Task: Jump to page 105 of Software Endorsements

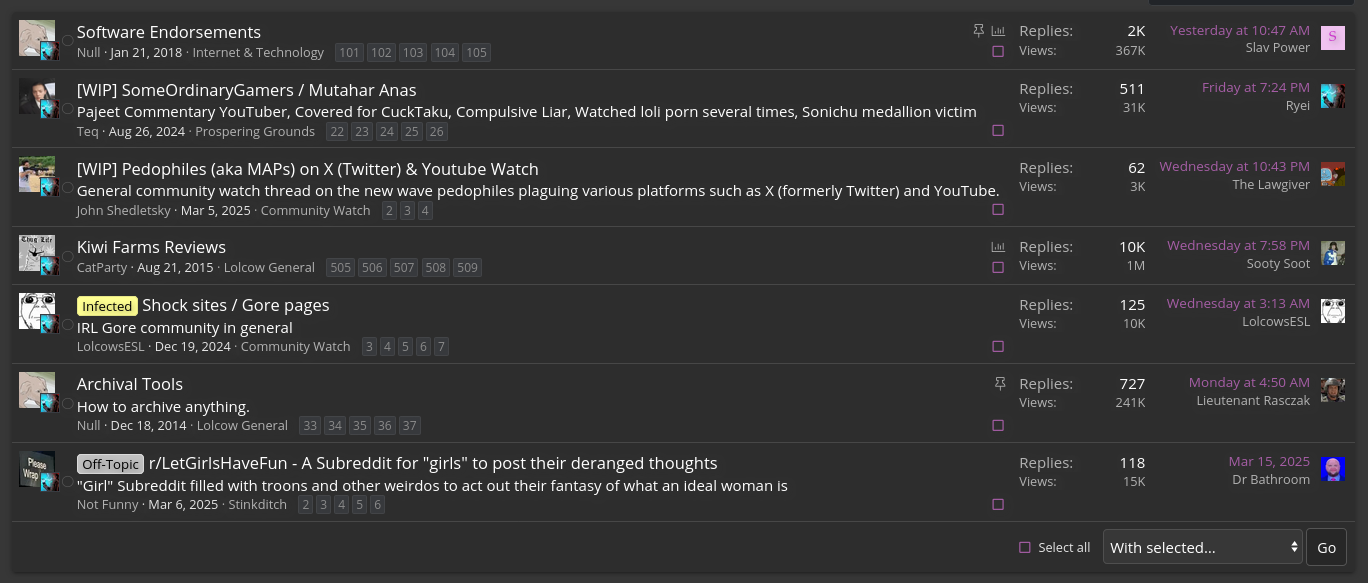Action: (x=477, y=52)
